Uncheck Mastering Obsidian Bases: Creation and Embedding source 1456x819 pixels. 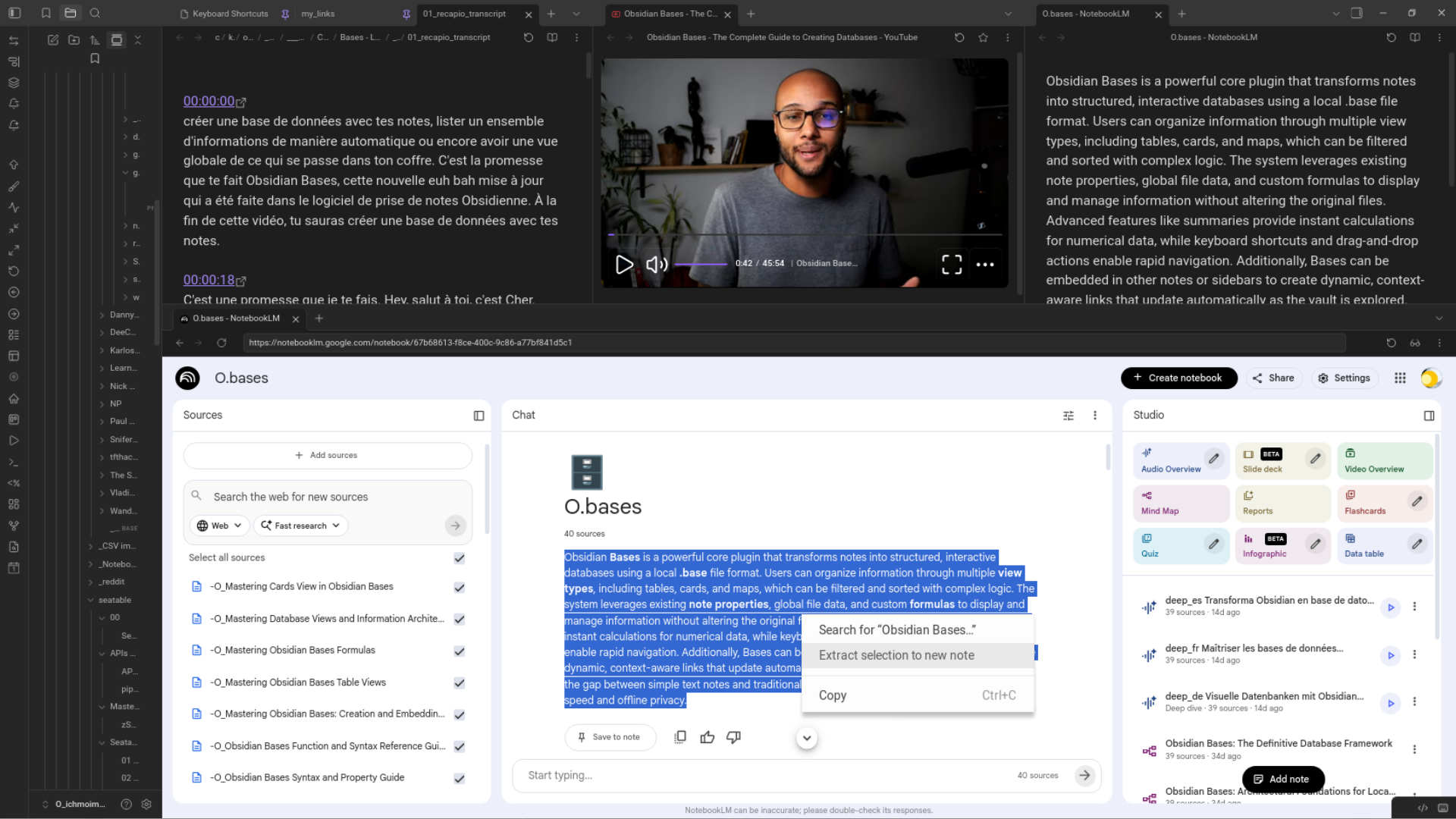[459, 715]
